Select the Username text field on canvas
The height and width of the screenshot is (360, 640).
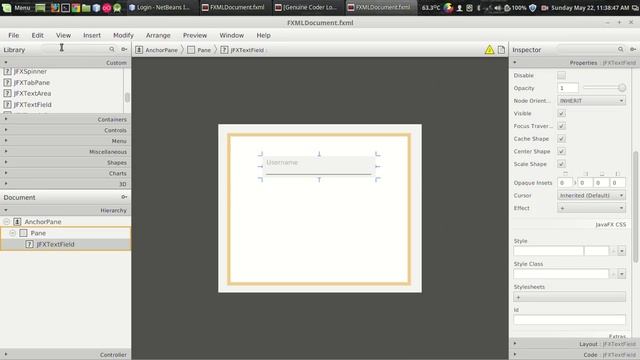pyautogui.click(x=319, y=167)
